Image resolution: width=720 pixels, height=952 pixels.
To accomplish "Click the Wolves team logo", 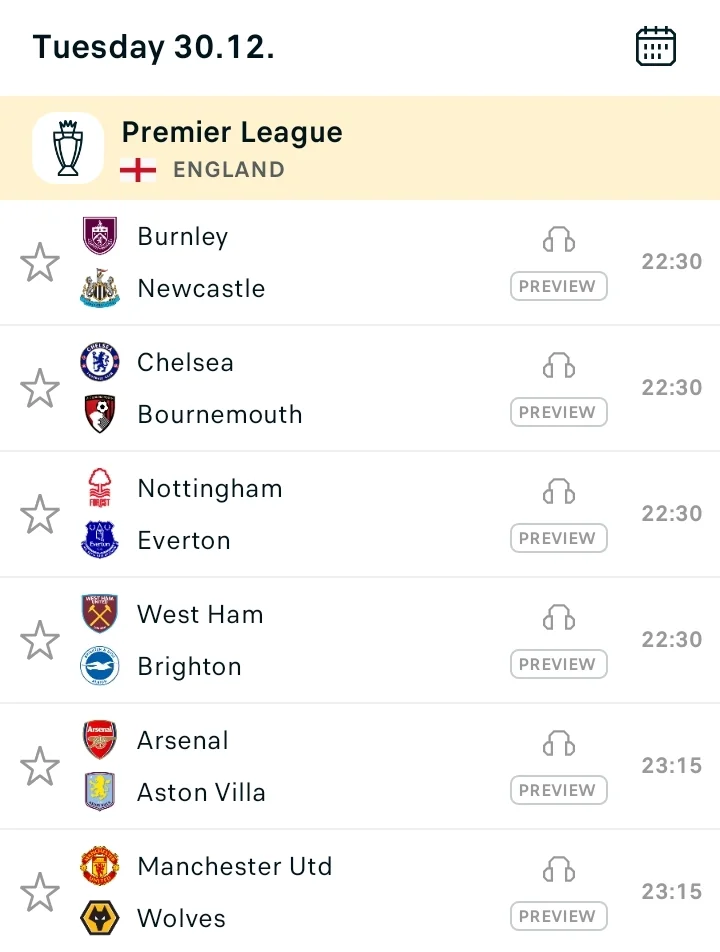I will 100,918.
